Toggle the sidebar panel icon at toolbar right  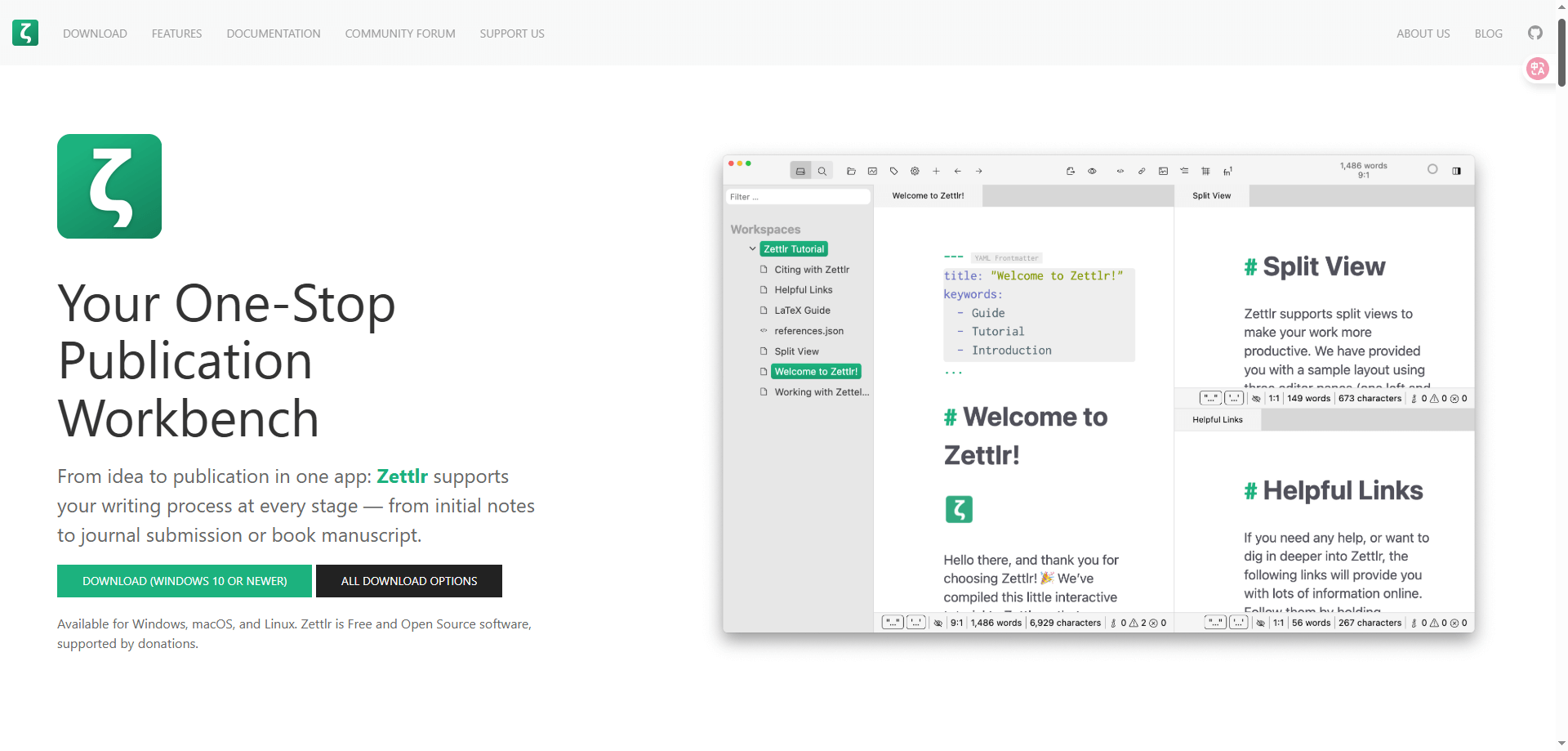(x=1456, y=171)
